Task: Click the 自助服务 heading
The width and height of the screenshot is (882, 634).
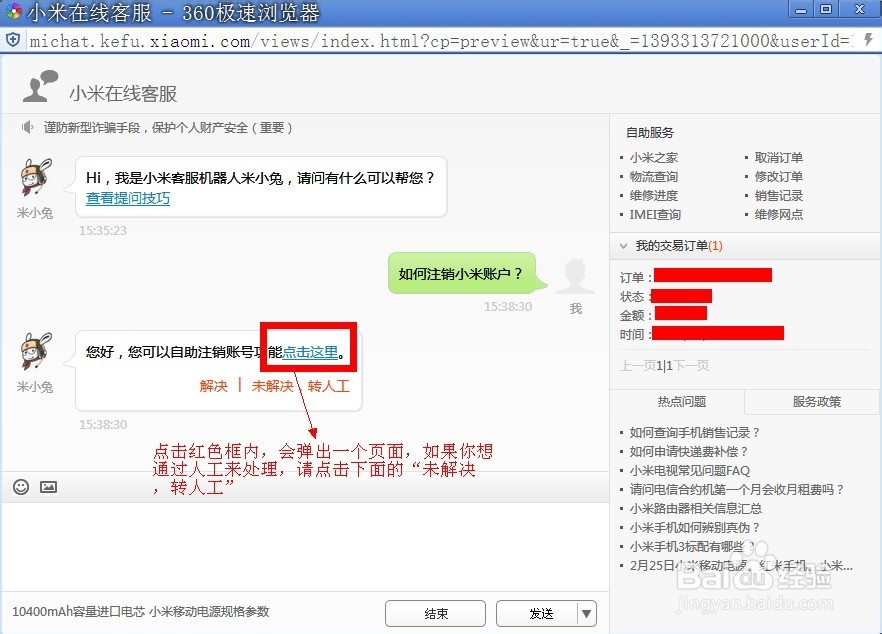Action: [x=650, y=133]
